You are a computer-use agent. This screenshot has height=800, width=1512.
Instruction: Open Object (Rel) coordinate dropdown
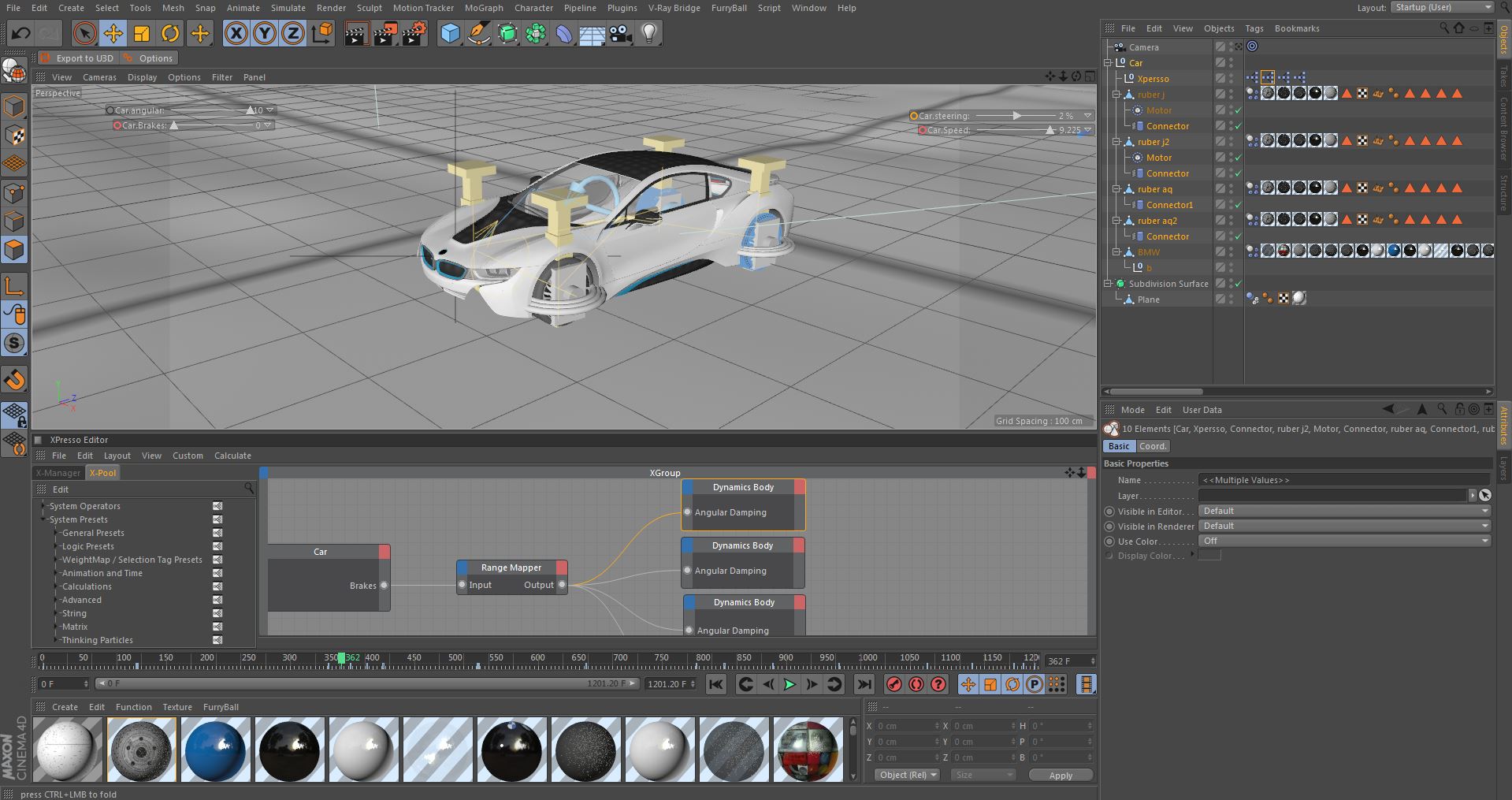908,775
